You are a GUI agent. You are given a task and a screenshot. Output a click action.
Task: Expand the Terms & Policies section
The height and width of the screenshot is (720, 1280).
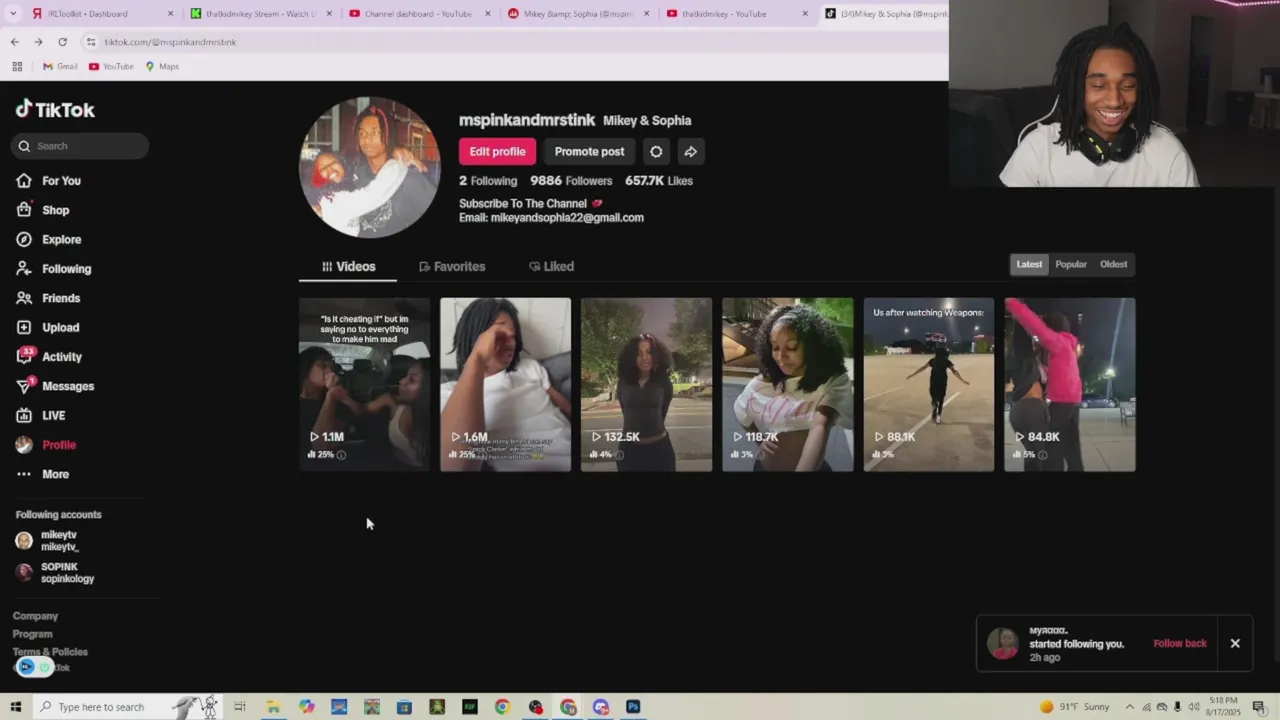[x=50, y=652]
